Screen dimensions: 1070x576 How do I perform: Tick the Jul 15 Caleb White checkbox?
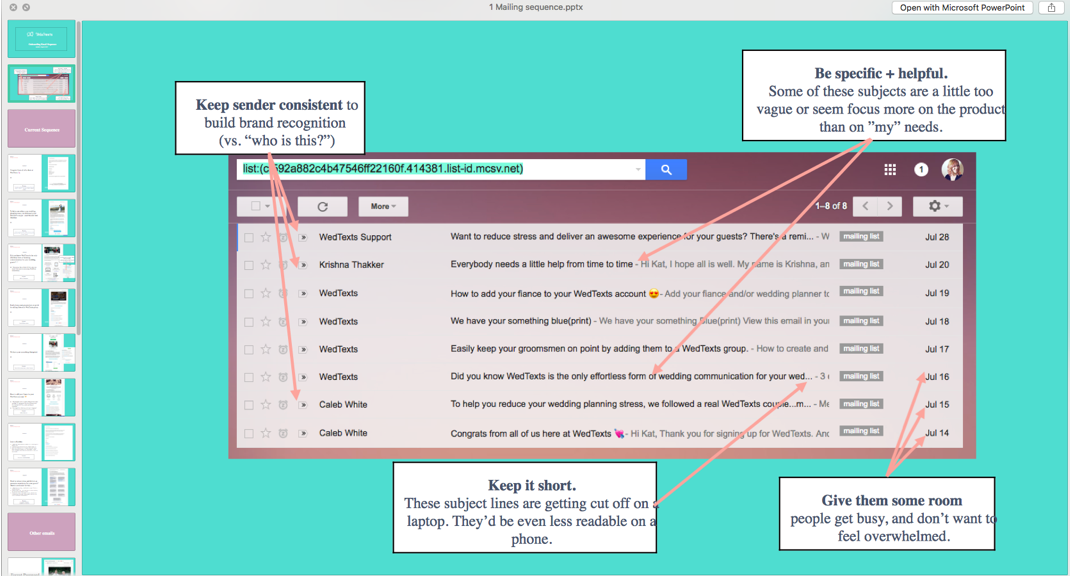pyautogui.click(x=248, y=405)
